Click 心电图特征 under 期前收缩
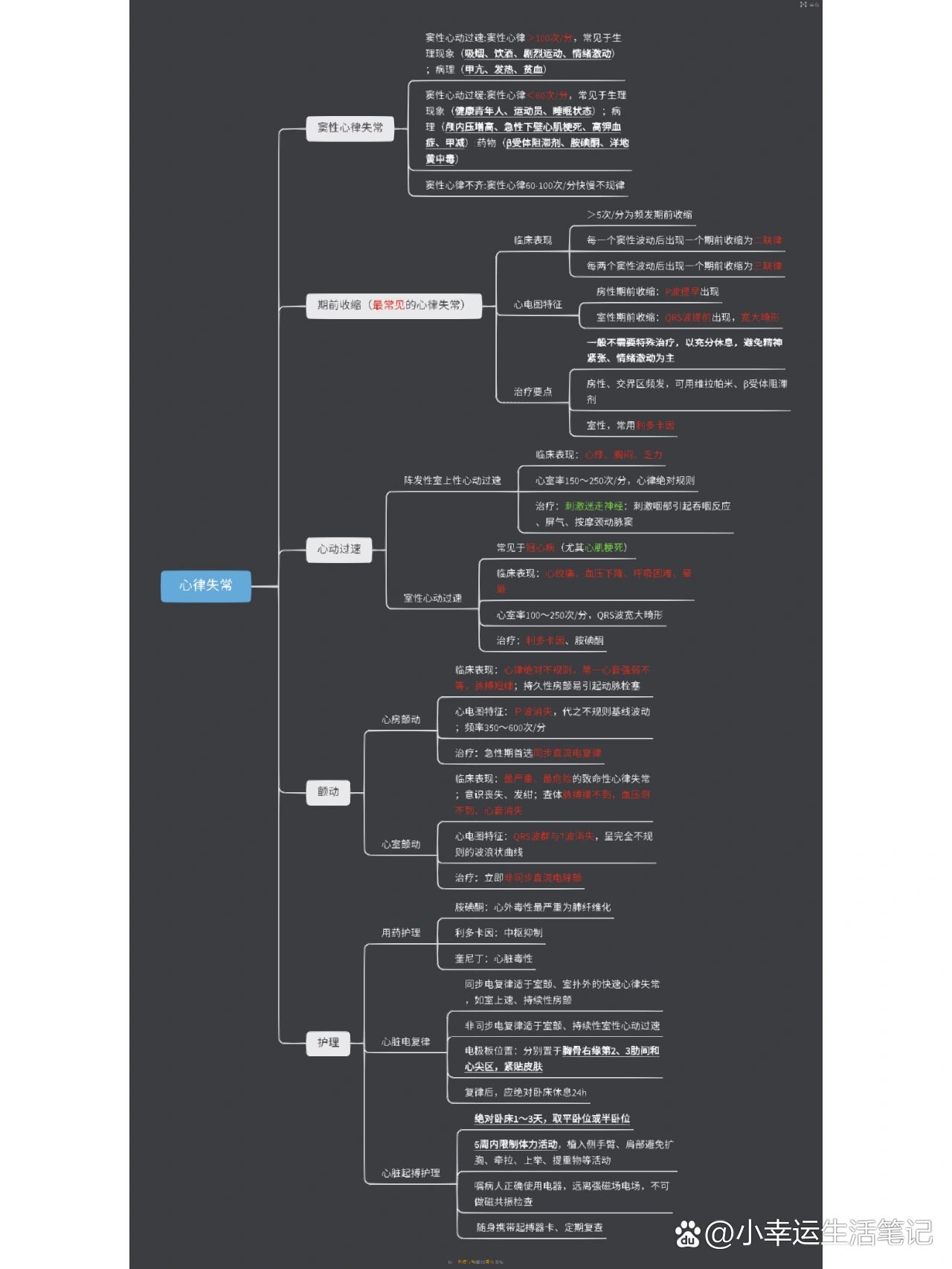The width and height of the screenshot is (952, 1269). 537,305
